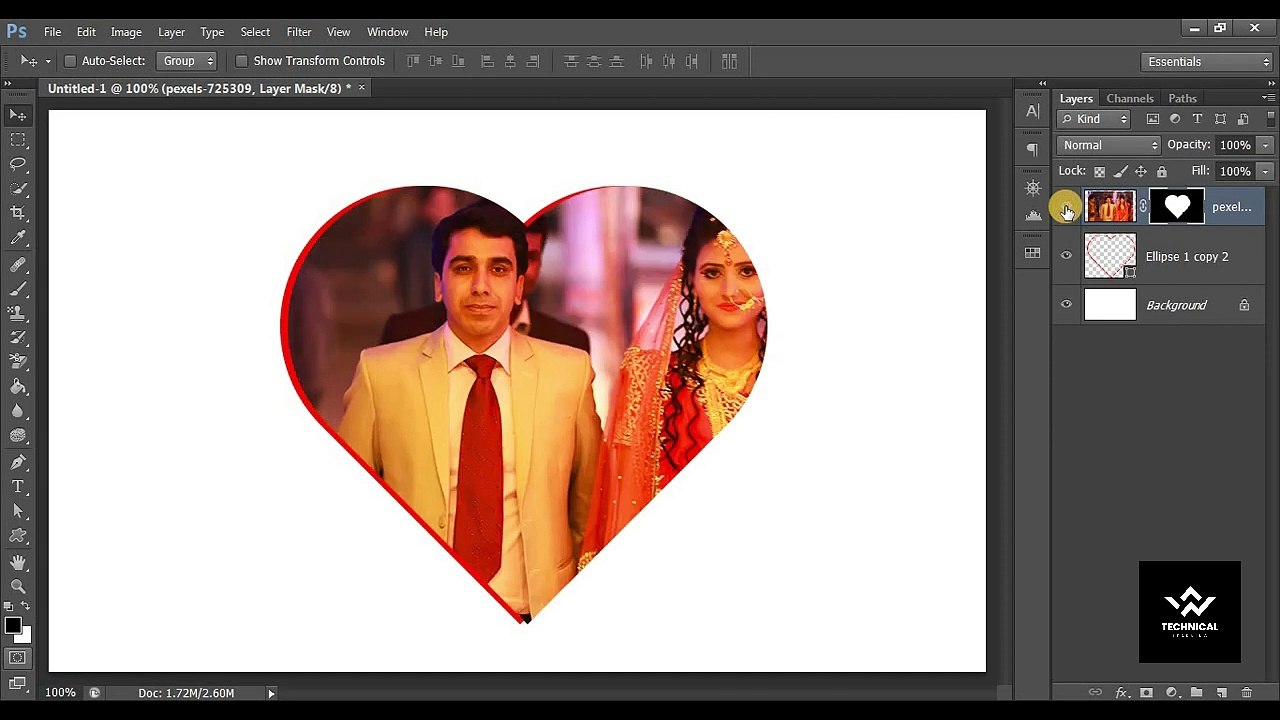The image size is (1280, 720).
Task: Select the Rectangular Marquee tool
Action: click(x=18, y=140)
